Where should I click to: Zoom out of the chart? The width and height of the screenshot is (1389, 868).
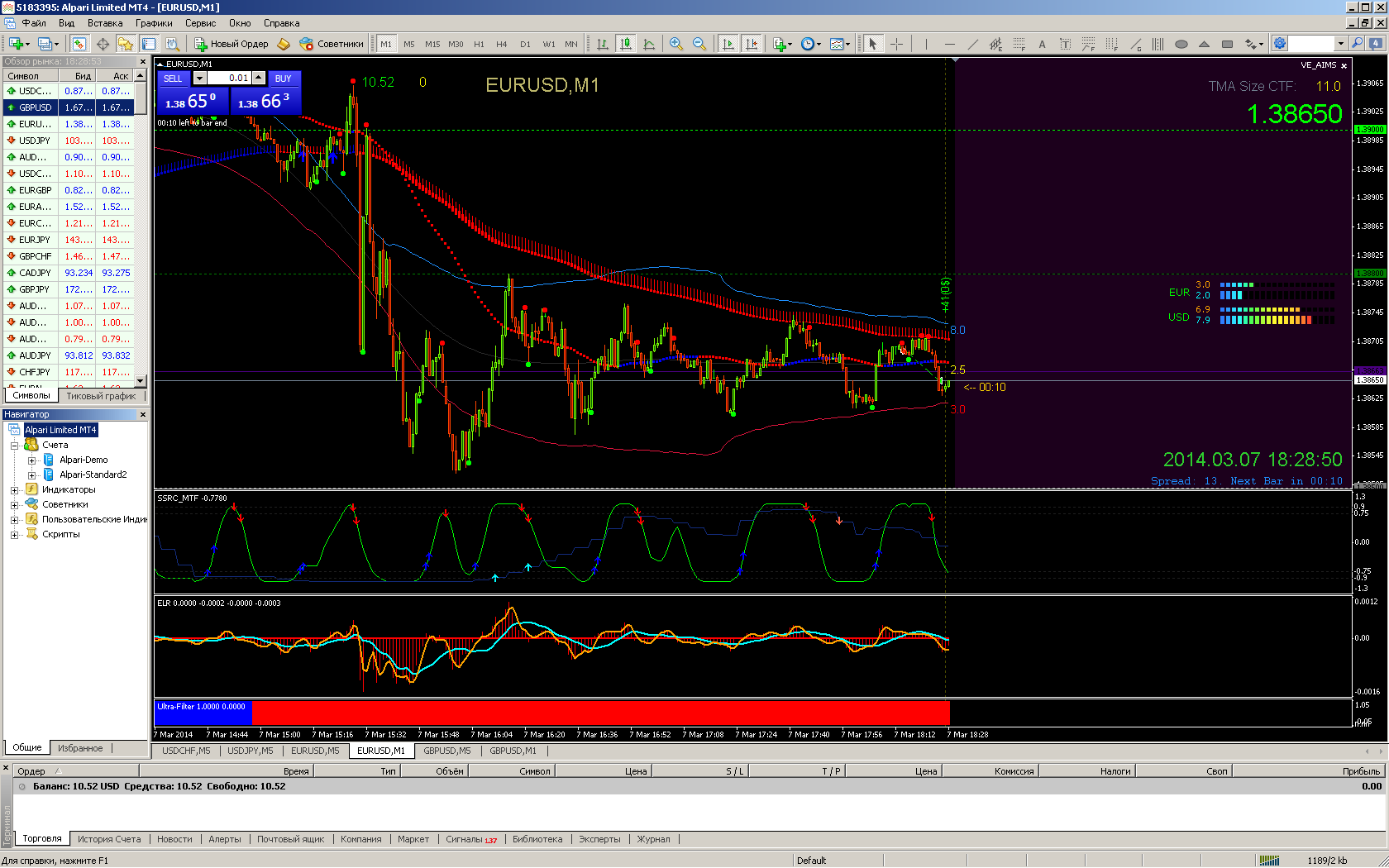(x=699, y=44)
